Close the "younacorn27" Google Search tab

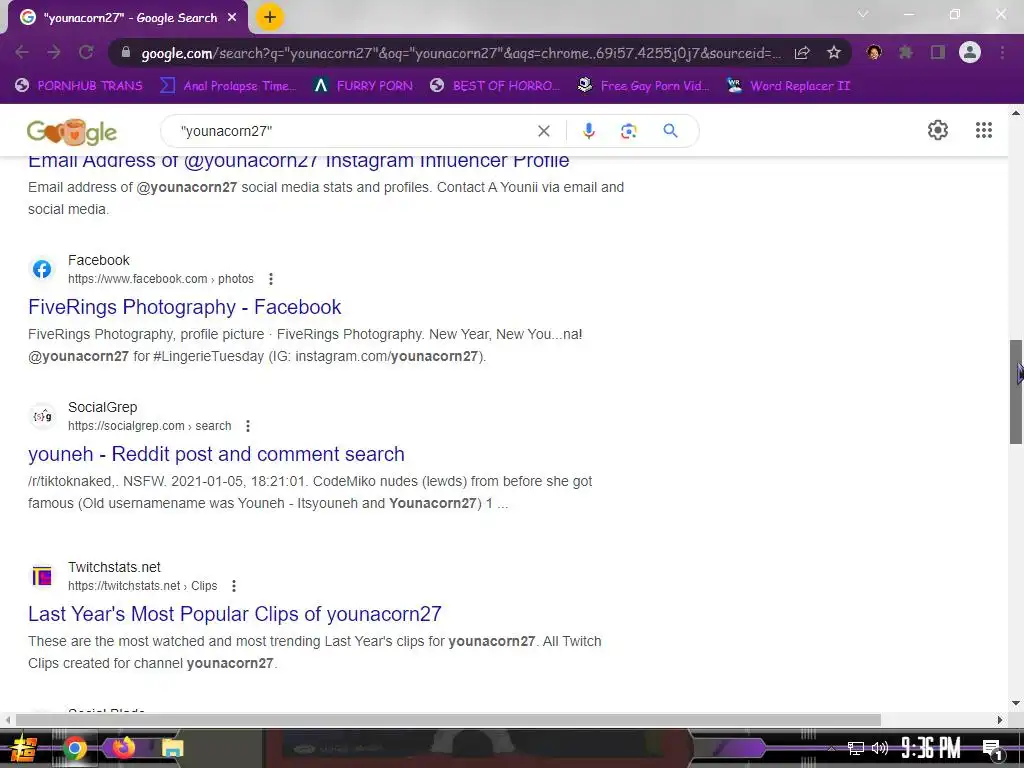click(232, 18)
